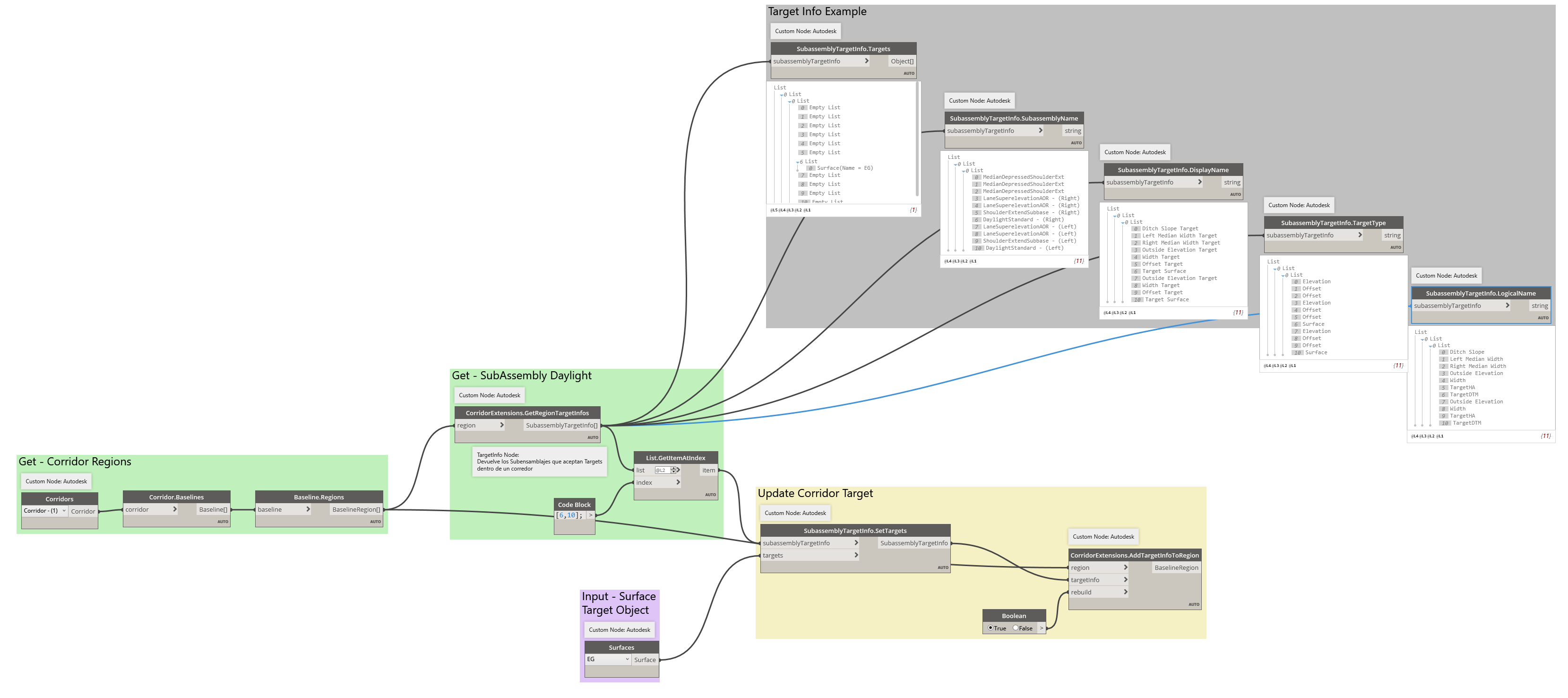
Task: Click input chevron on SubassemblyTargetInfo.Targets node
Action: pos(867,61)
